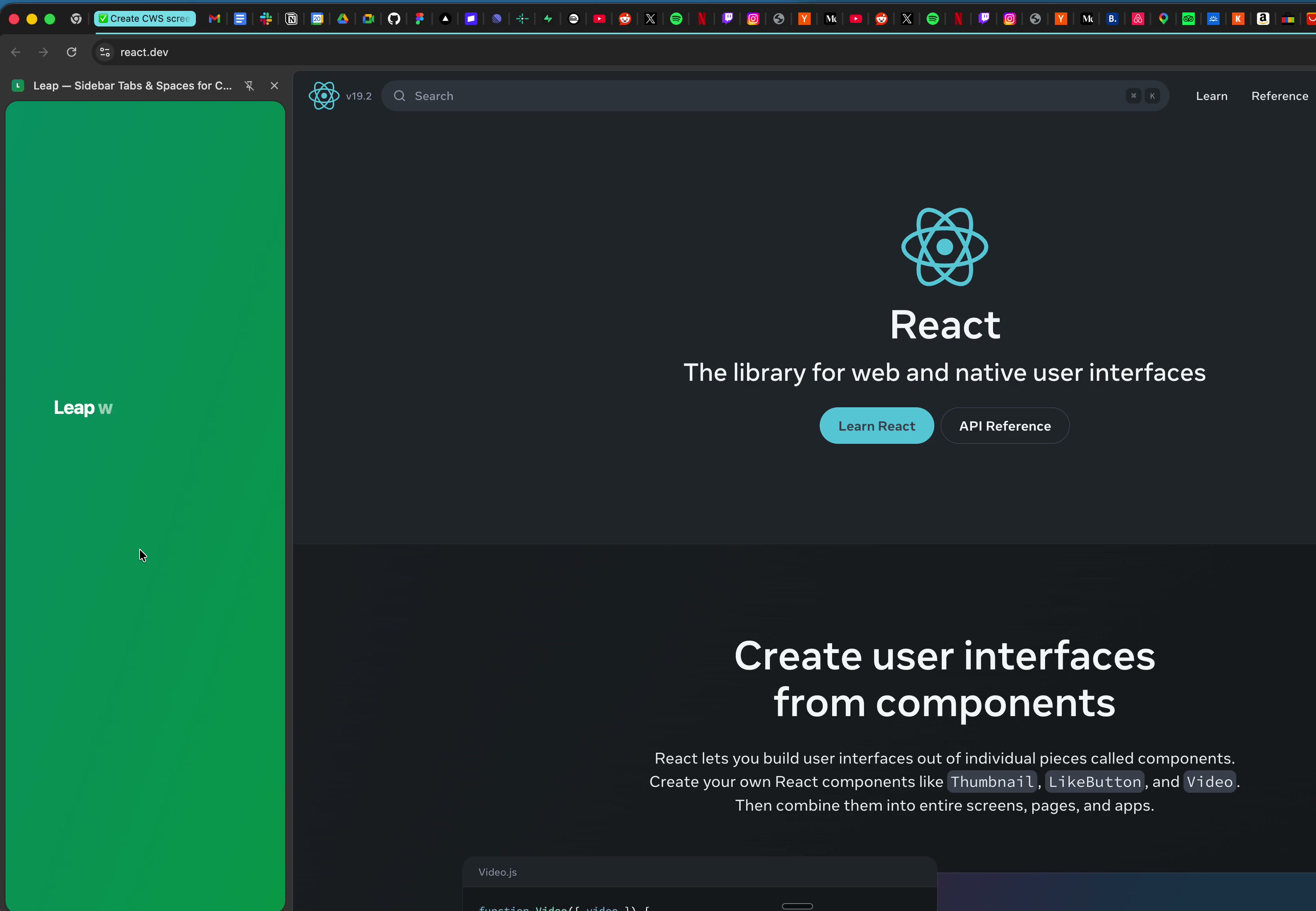View site information for react.dev
The image size is (1316, 911).
click(x=105, y=52)
